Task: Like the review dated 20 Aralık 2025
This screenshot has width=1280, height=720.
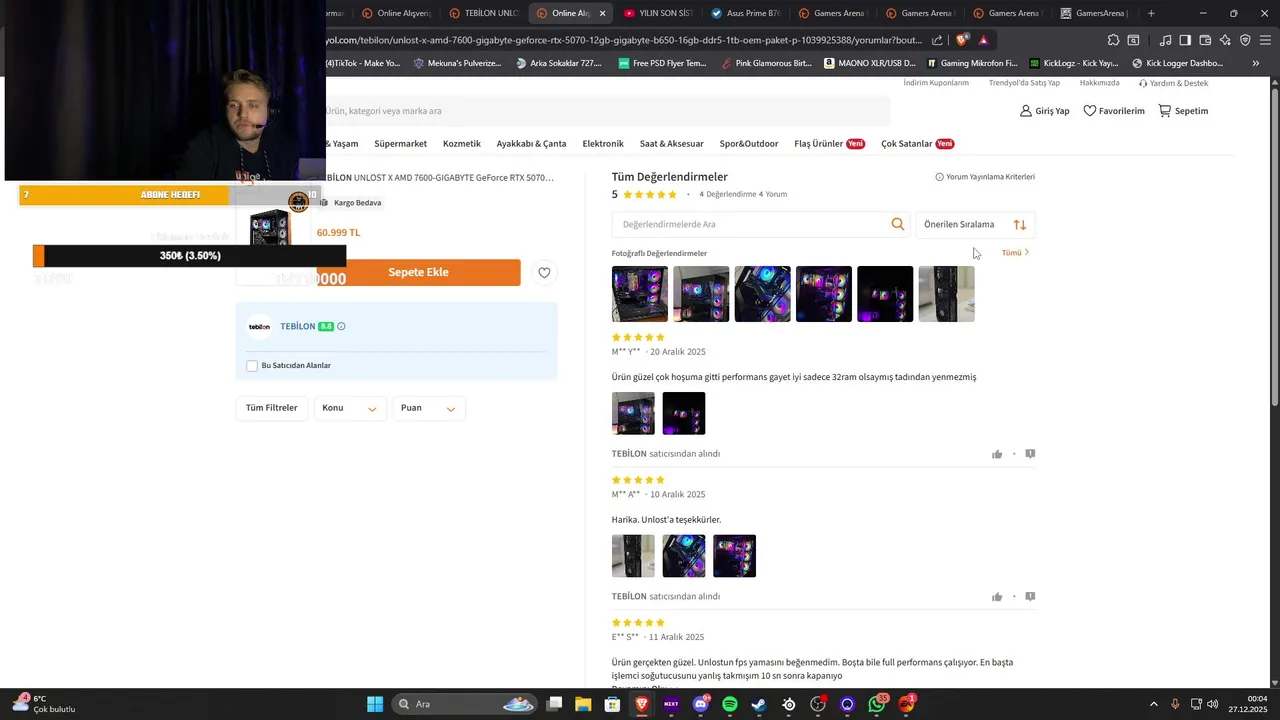Action: point(997,454)
